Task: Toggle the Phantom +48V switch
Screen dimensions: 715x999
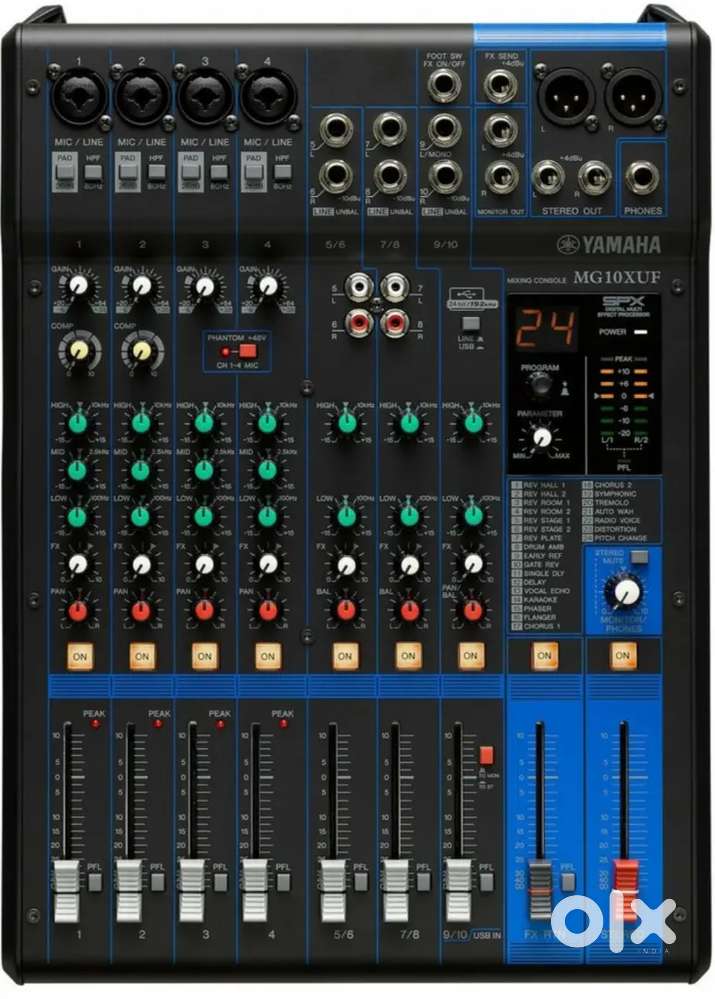Action: coord(242,353)
